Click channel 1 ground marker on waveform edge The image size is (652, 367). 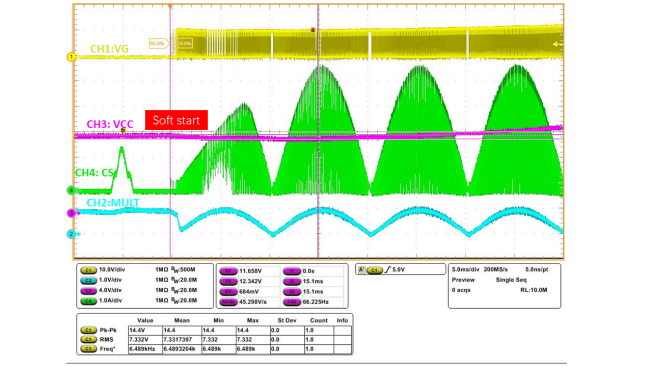tap(71, 57)
